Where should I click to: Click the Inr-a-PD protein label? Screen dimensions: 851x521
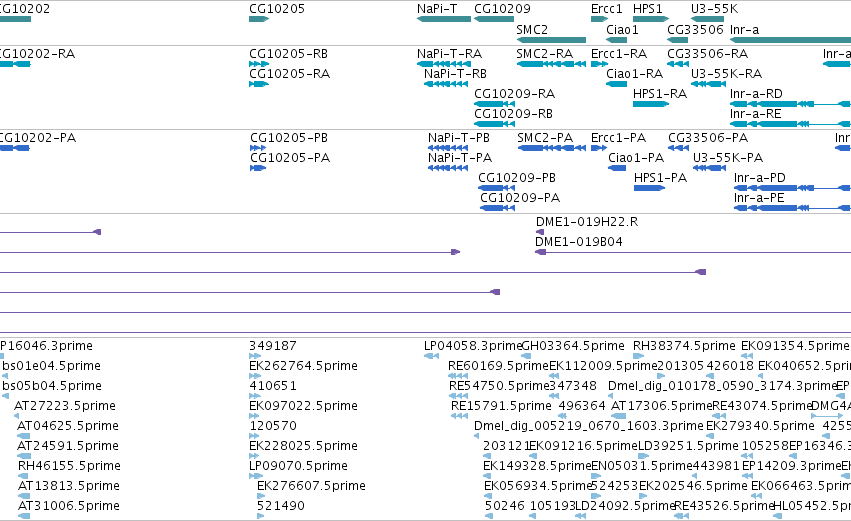(760, 178)
